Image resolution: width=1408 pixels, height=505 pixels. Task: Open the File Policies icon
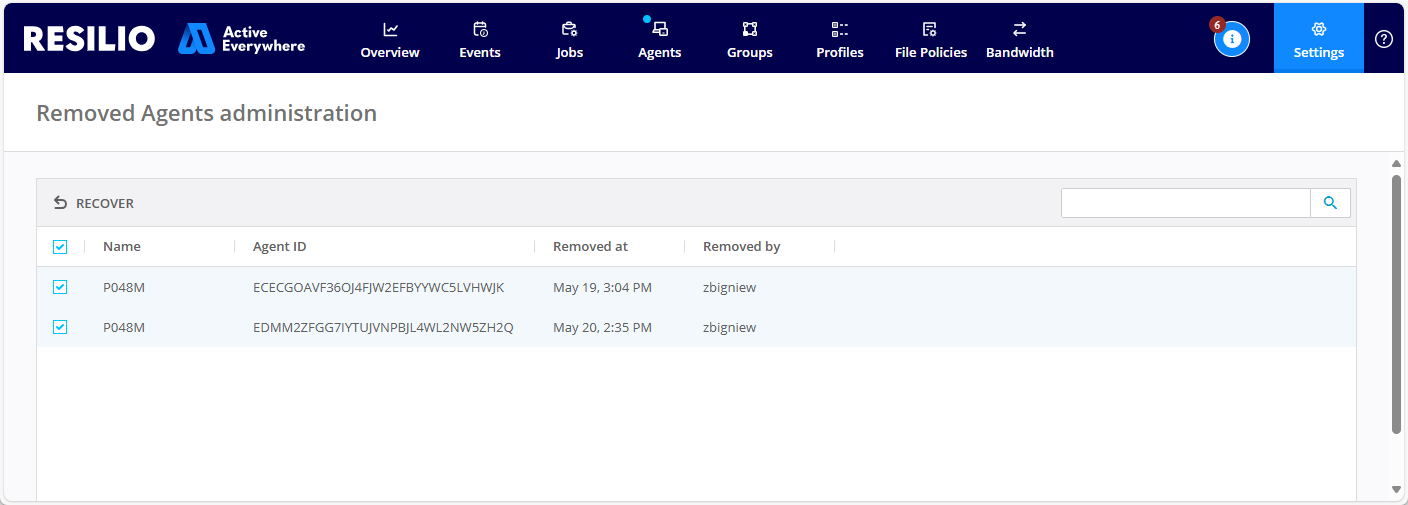click(930, 30)
